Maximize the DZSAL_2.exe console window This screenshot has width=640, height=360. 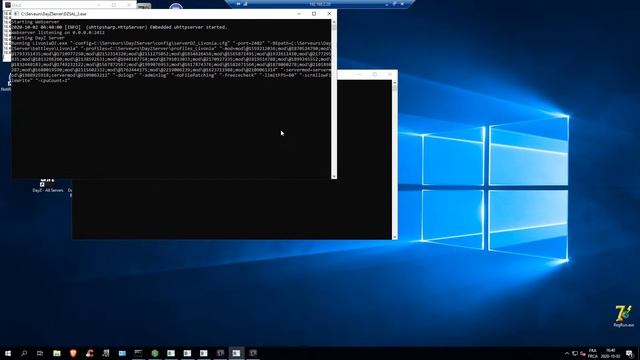point(314,13)
